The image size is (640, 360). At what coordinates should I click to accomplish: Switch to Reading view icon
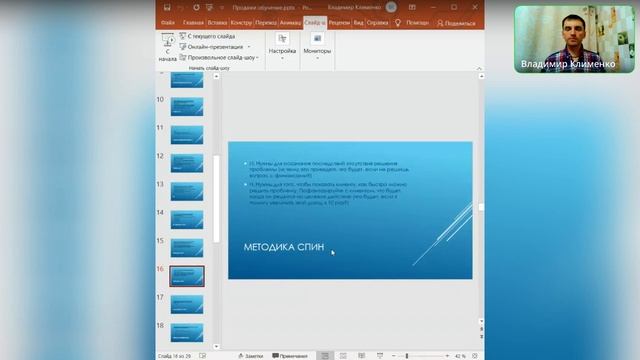pyautogui.click(x=362, y=356)
